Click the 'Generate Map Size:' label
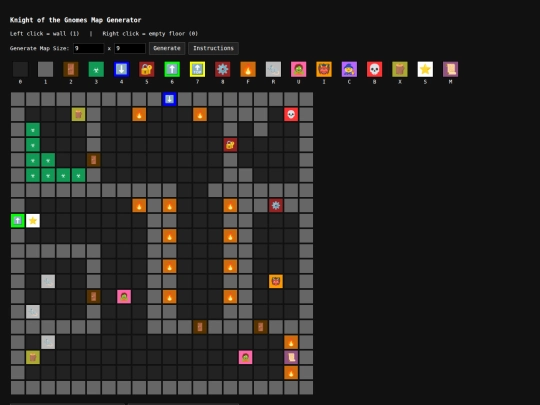This screenshot has height=405, width=540. [x=40, y=48]
